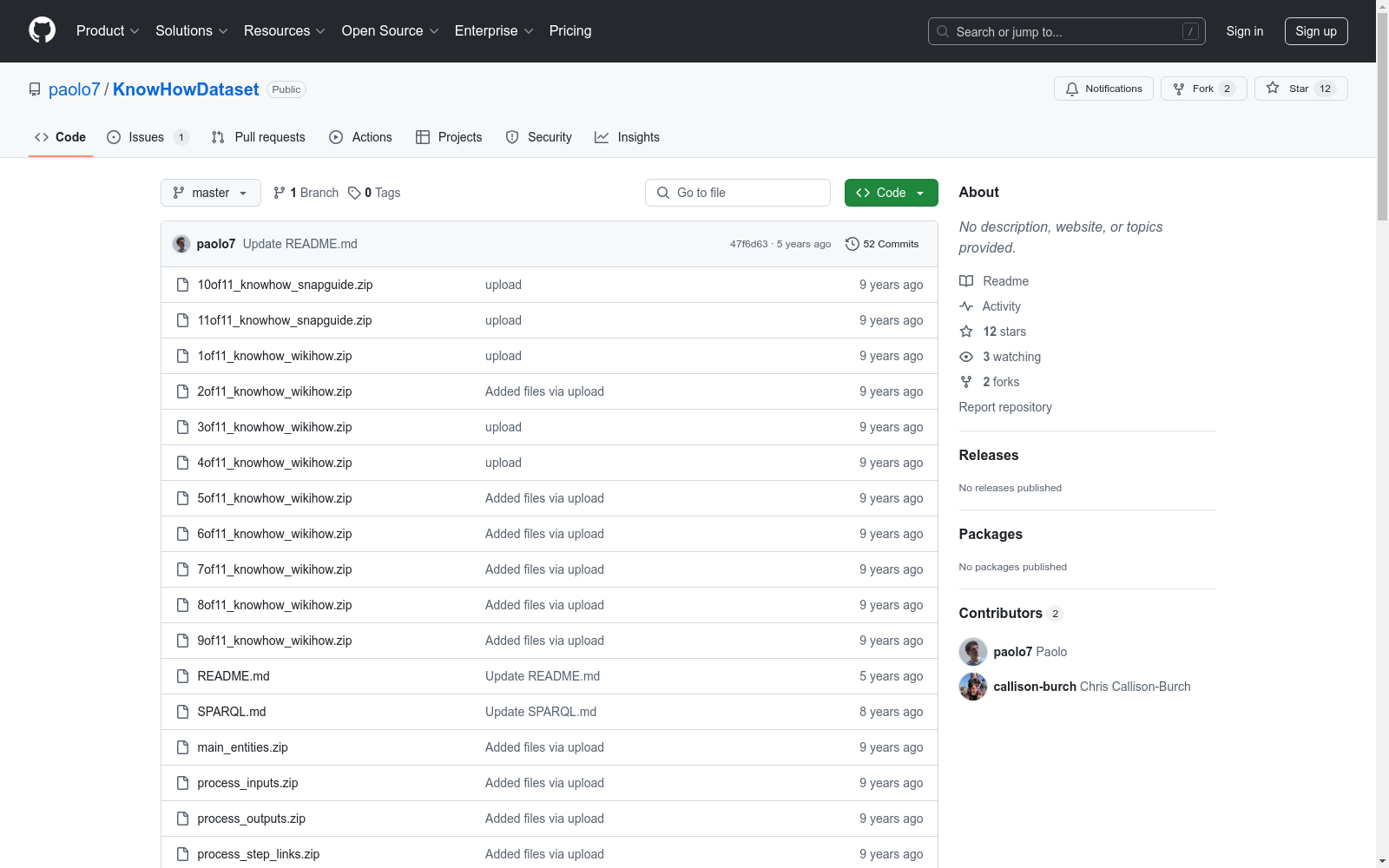1389x868 pixels.
Task: Open file 2of11_knowhow_wikihow.zip
Action: pos(274,391)
